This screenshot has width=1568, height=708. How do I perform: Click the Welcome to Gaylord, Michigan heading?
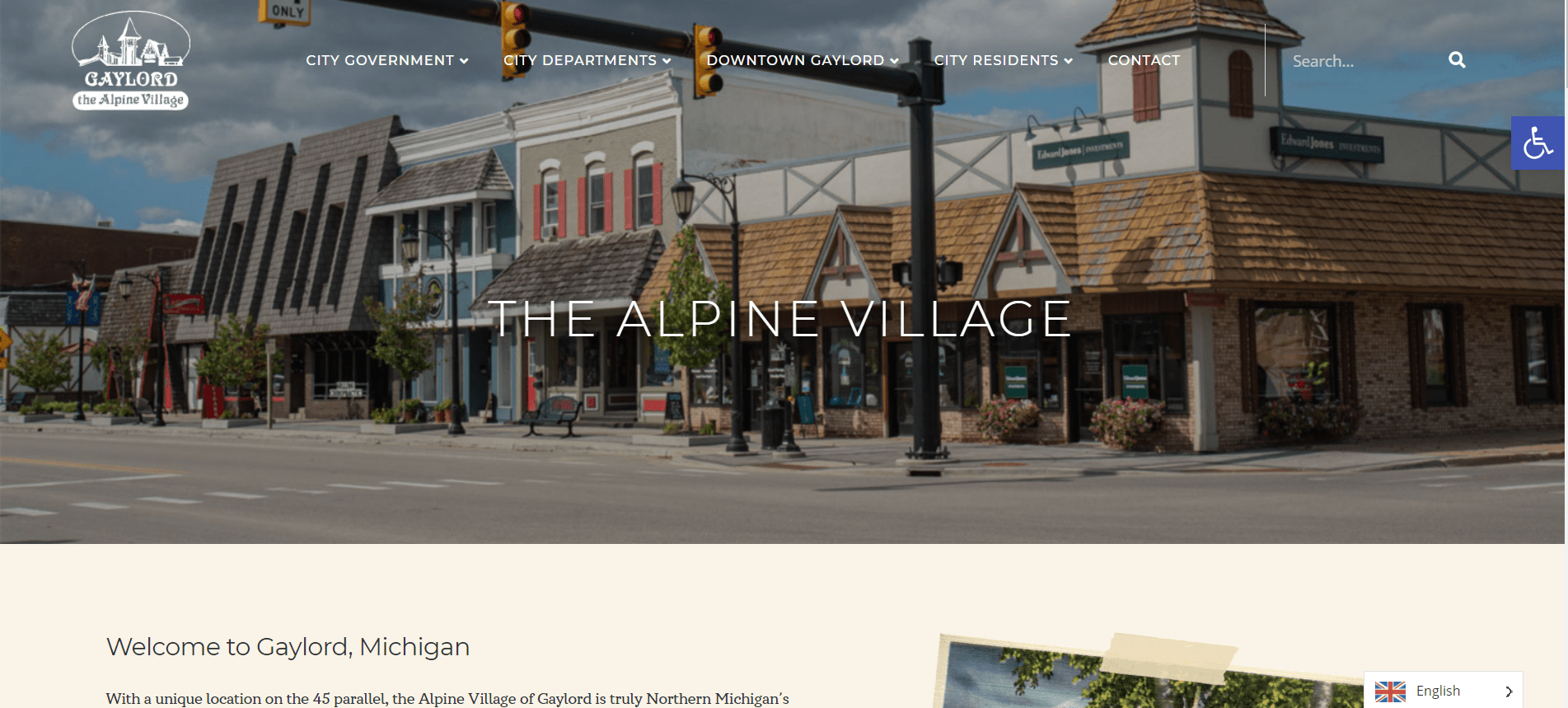(x=288, y=647)
